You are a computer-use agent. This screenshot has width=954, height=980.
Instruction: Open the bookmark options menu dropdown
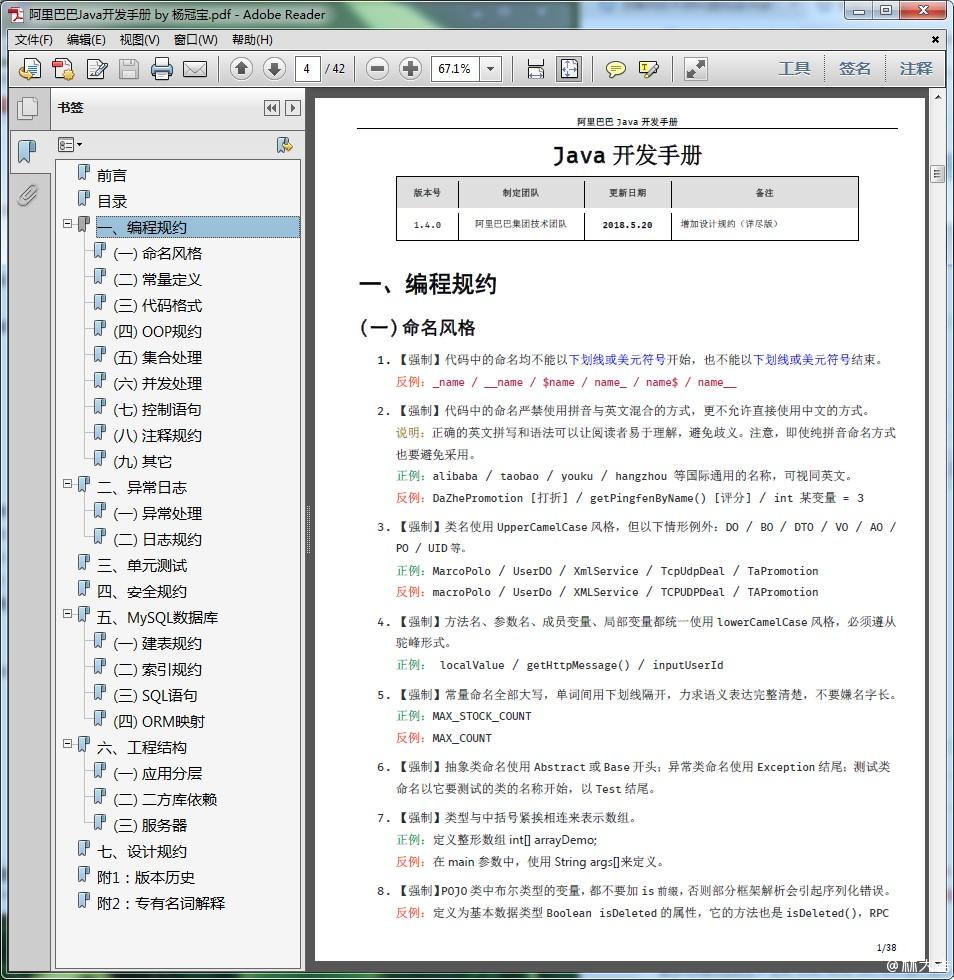pos(70,145)
